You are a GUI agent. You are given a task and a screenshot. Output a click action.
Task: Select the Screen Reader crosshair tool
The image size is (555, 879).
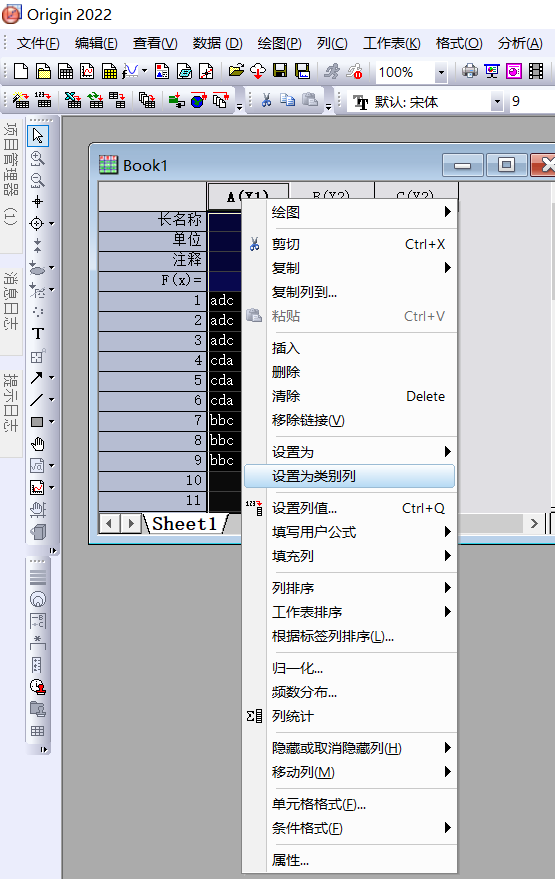click(x=38, y=202)
